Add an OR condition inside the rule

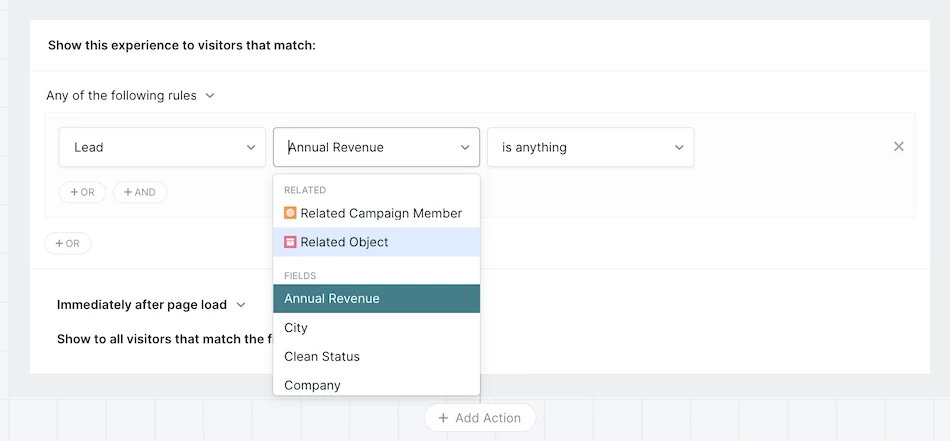point(82,192)
